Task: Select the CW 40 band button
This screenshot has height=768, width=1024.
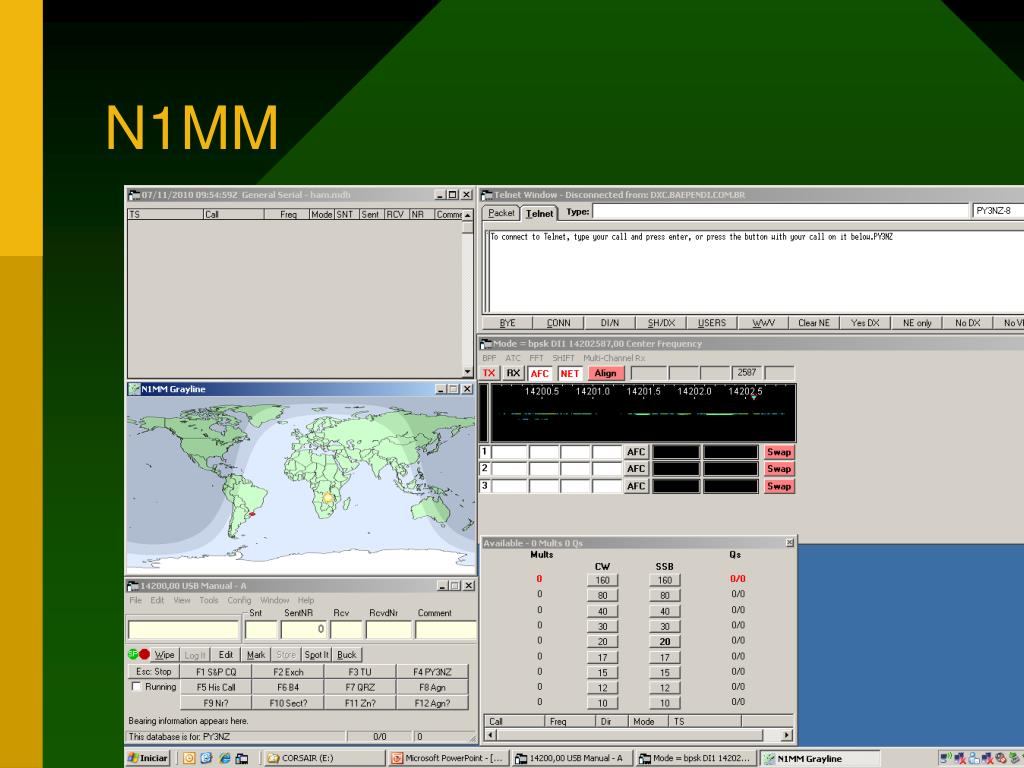Action: click(x=602, y=611)
